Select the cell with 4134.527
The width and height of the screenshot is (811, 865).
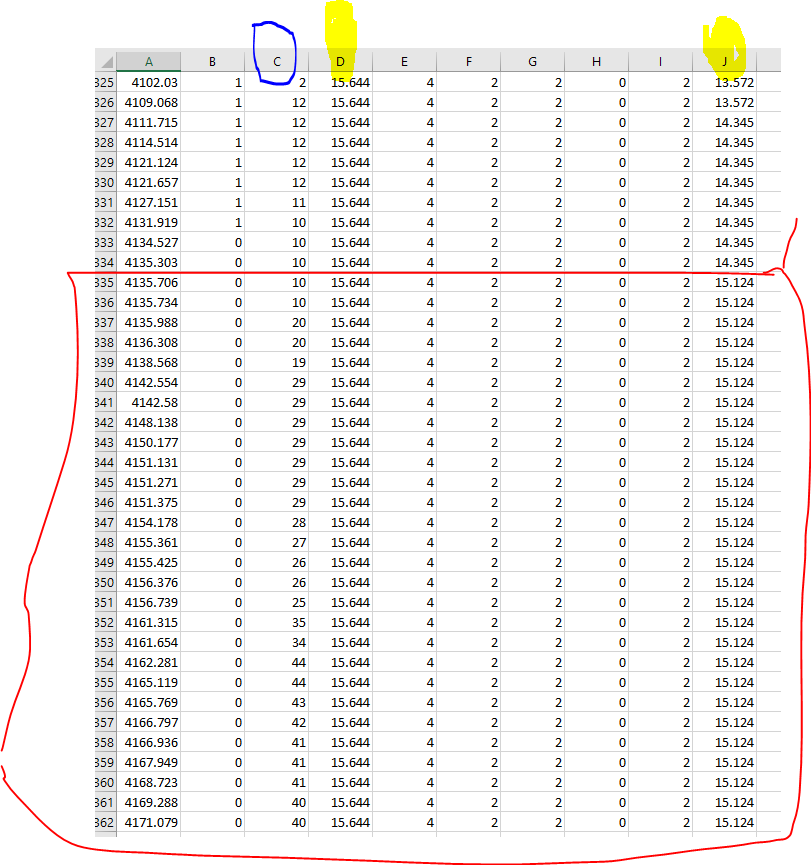point(148,243)
